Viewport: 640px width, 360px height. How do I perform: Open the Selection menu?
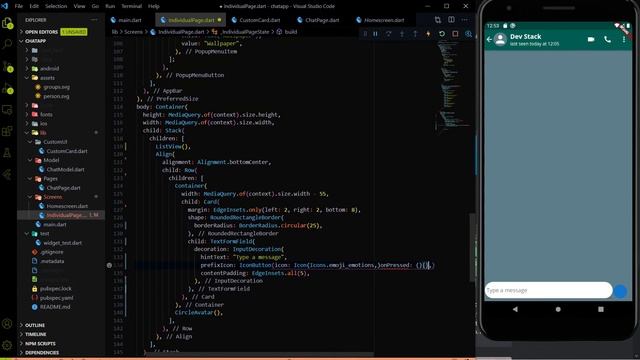(56, 6)
